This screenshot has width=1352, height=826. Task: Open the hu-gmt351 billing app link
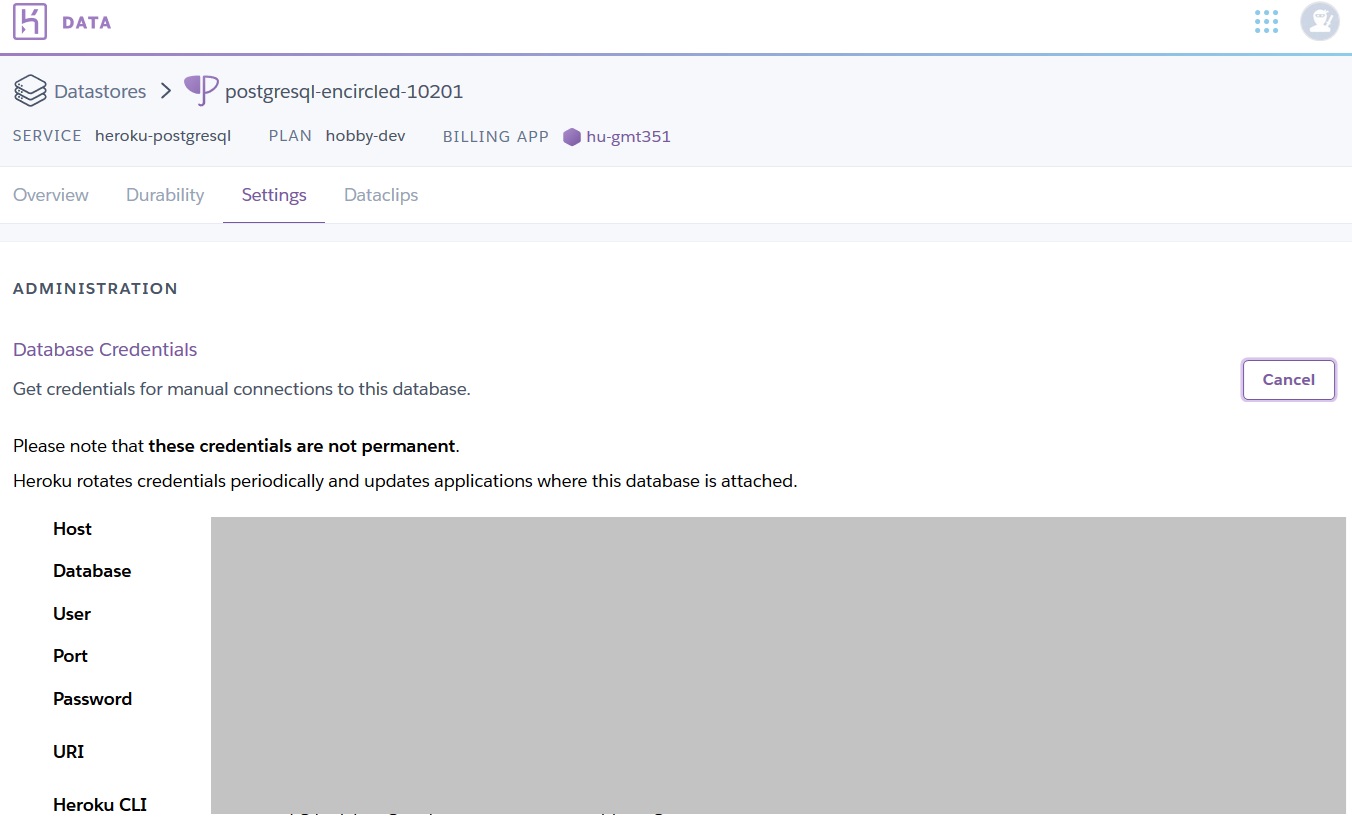coord(628,137)
